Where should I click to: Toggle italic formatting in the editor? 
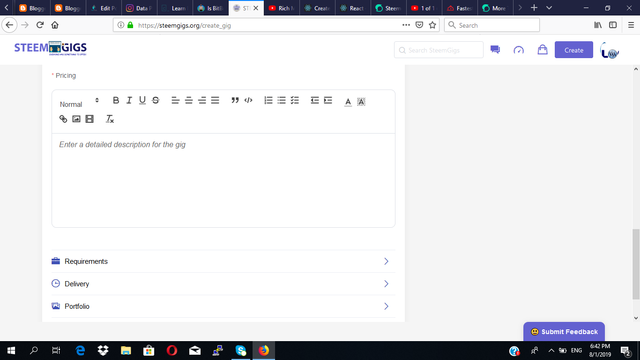coord(129,100)
